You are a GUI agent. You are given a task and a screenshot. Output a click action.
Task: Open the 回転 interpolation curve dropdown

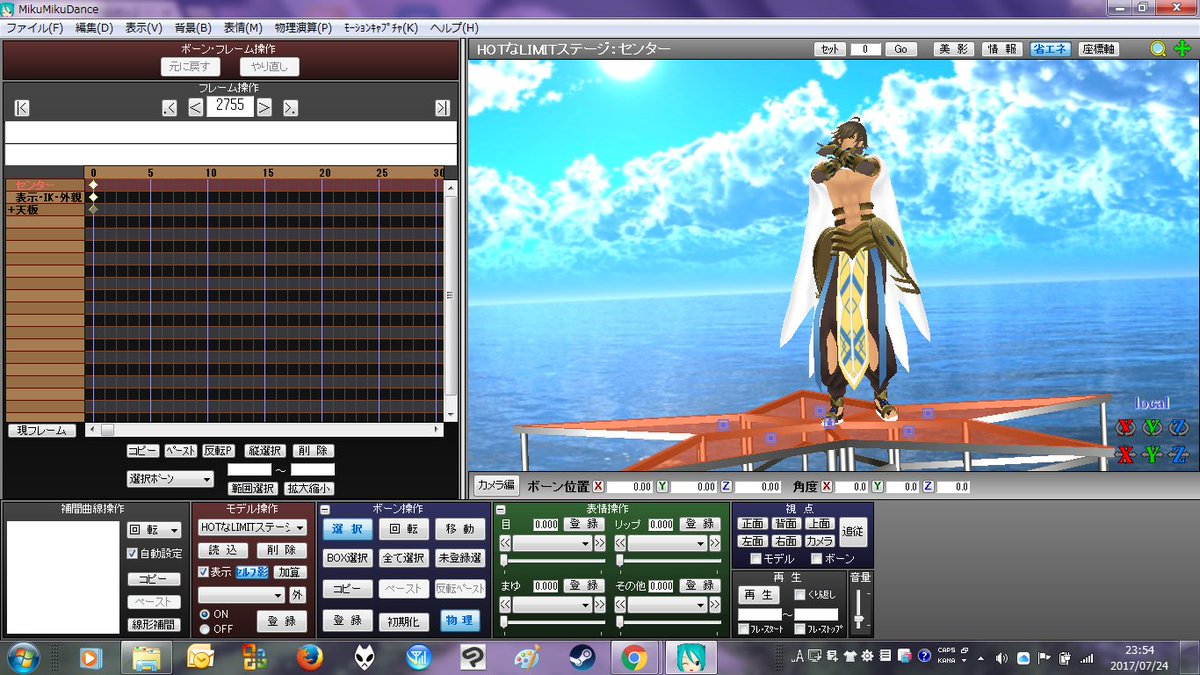(154, 530)
